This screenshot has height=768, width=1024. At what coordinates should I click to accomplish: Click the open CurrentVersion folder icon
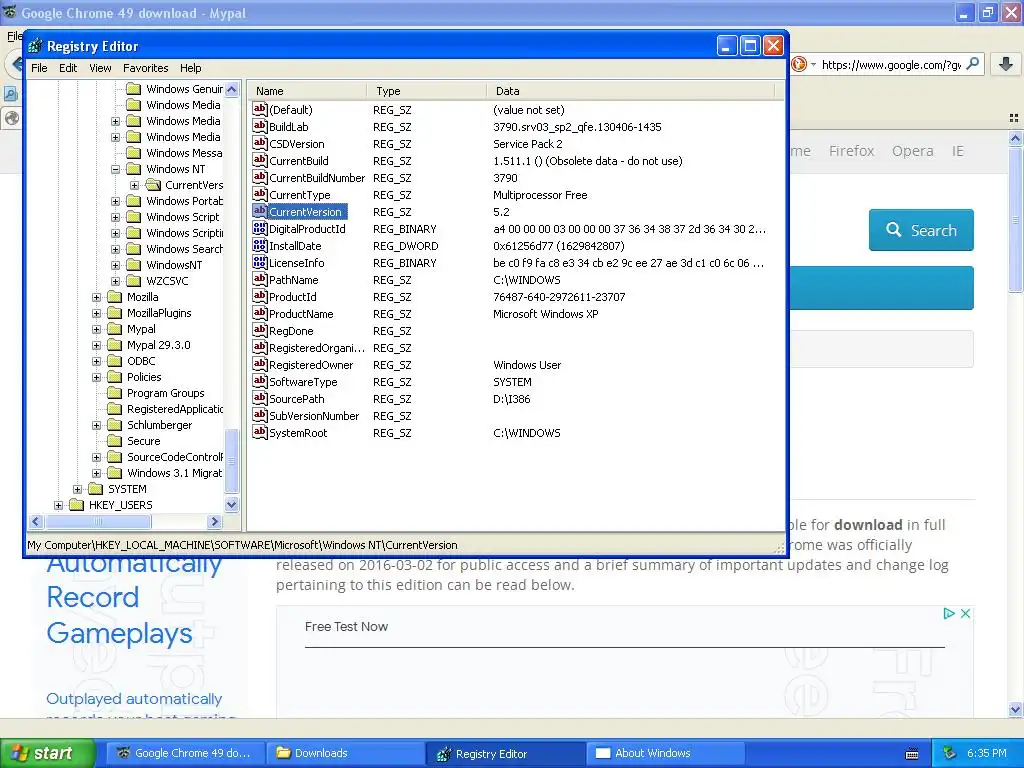tap(153, 185)
